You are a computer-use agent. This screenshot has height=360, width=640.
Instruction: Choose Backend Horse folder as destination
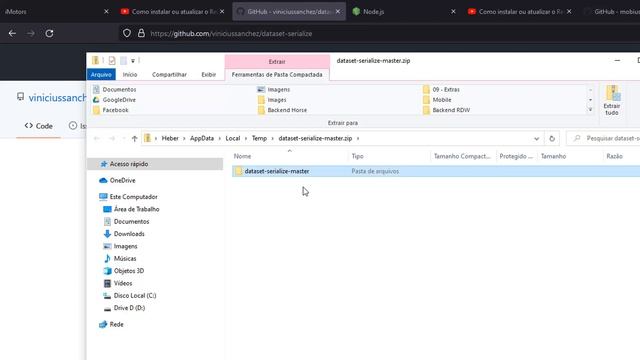(x=282, y=110)
